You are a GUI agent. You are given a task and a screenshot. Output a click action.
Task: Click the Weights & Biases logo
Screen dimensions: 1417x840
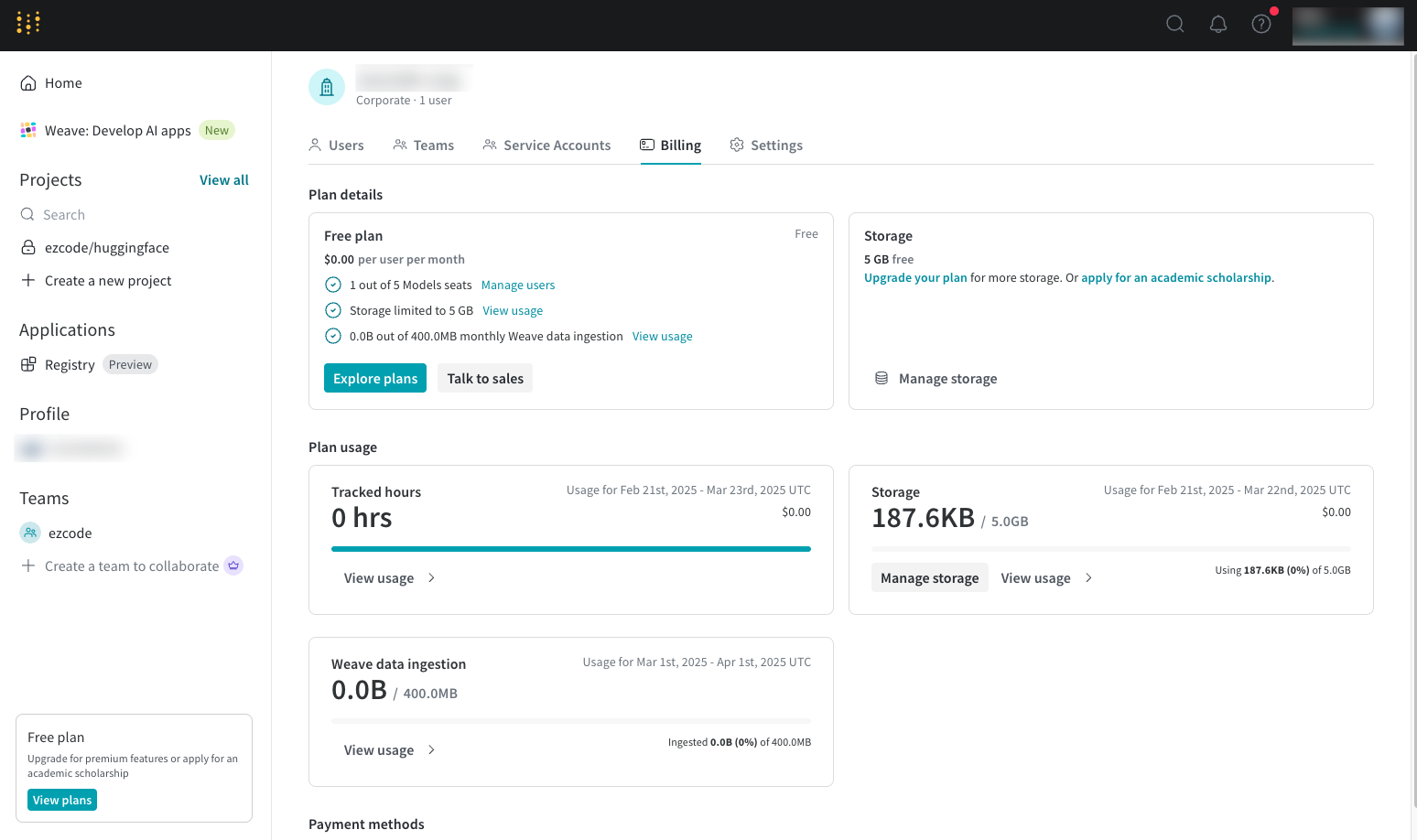[x=28, y=23]
